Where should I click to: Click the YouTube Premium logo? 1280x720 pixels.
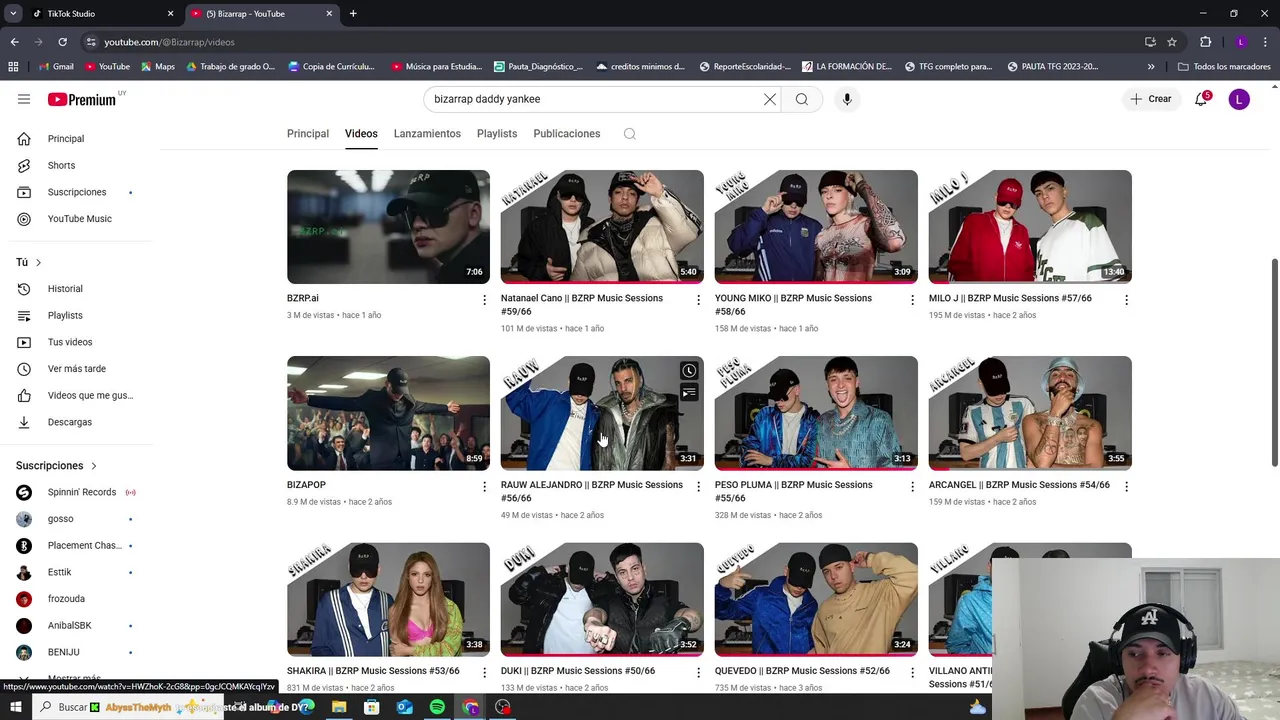point(82,99)
